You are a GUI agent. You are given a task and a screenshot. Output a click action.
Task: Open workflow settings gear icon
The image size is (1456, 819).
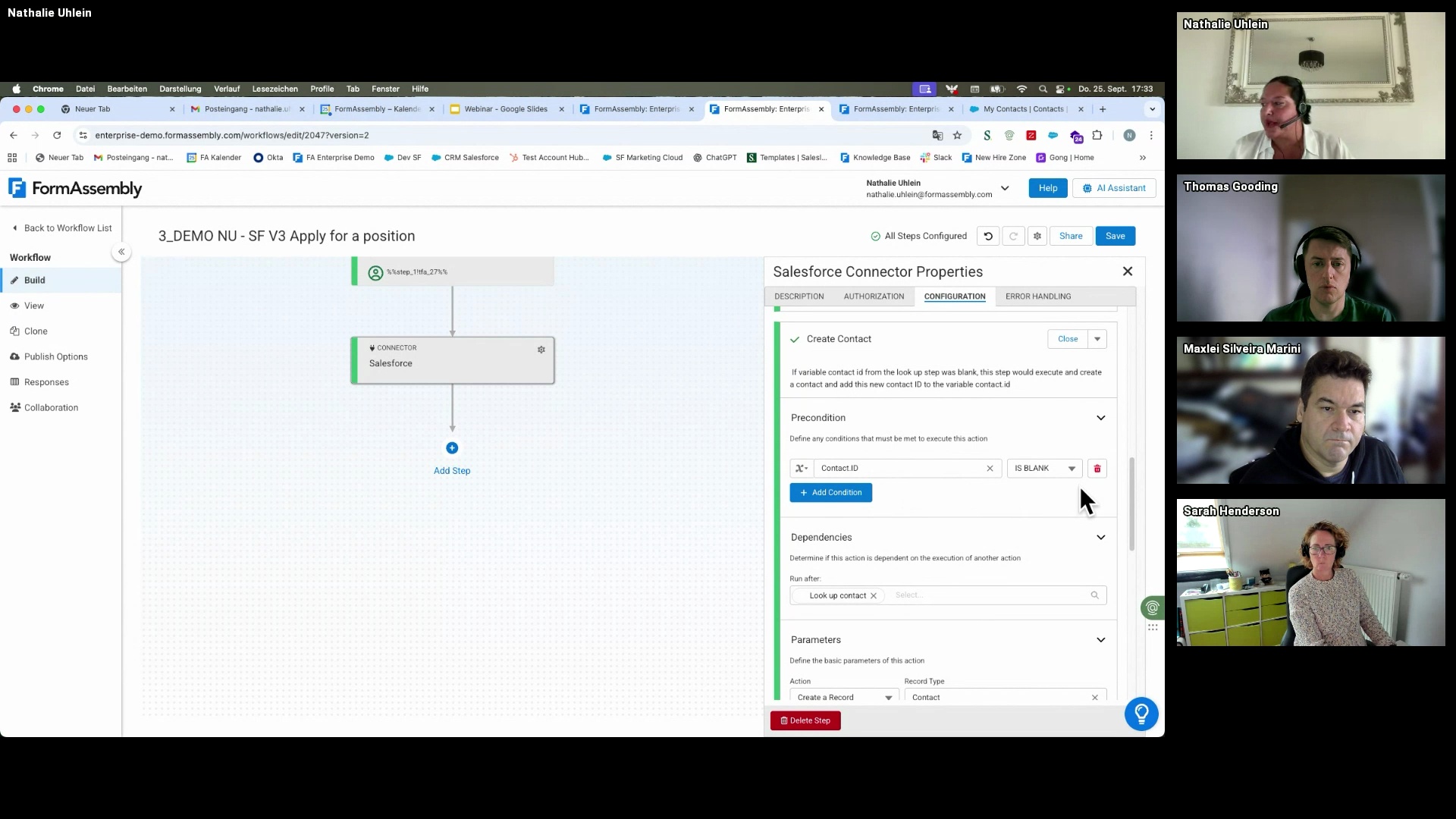pos(1037,236)
